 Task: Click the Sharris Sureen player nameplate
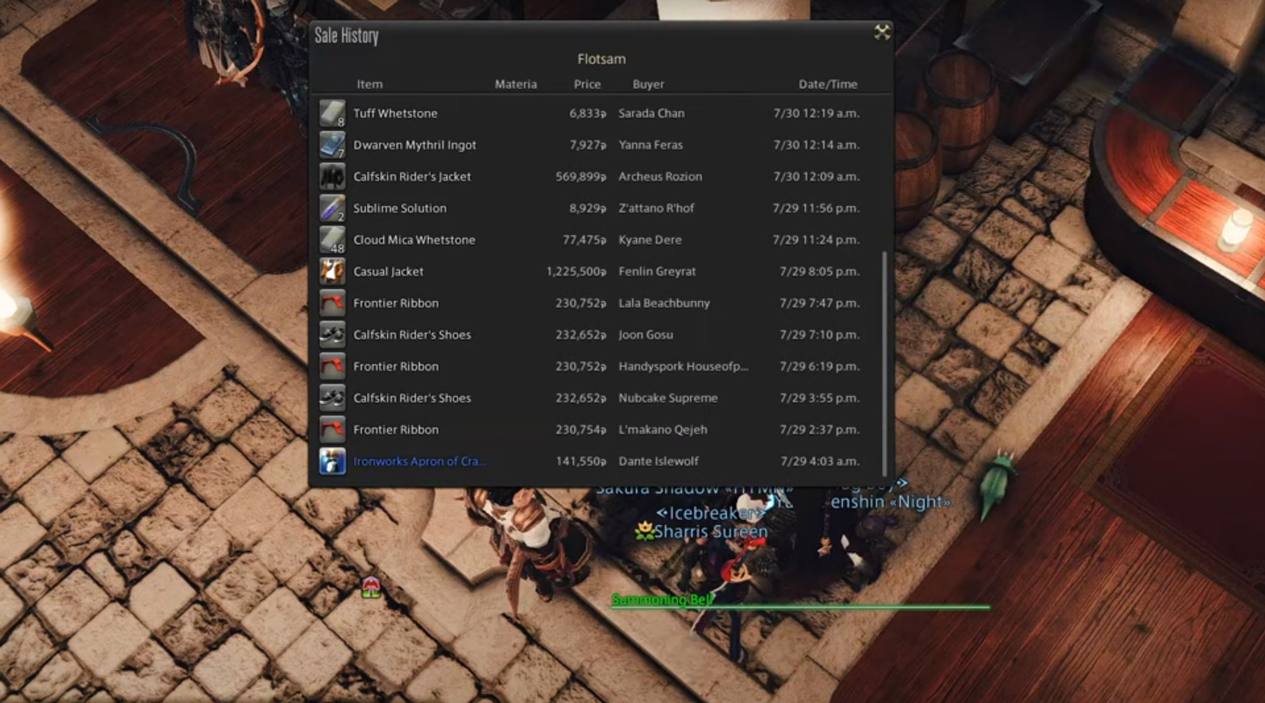(710, 532)
